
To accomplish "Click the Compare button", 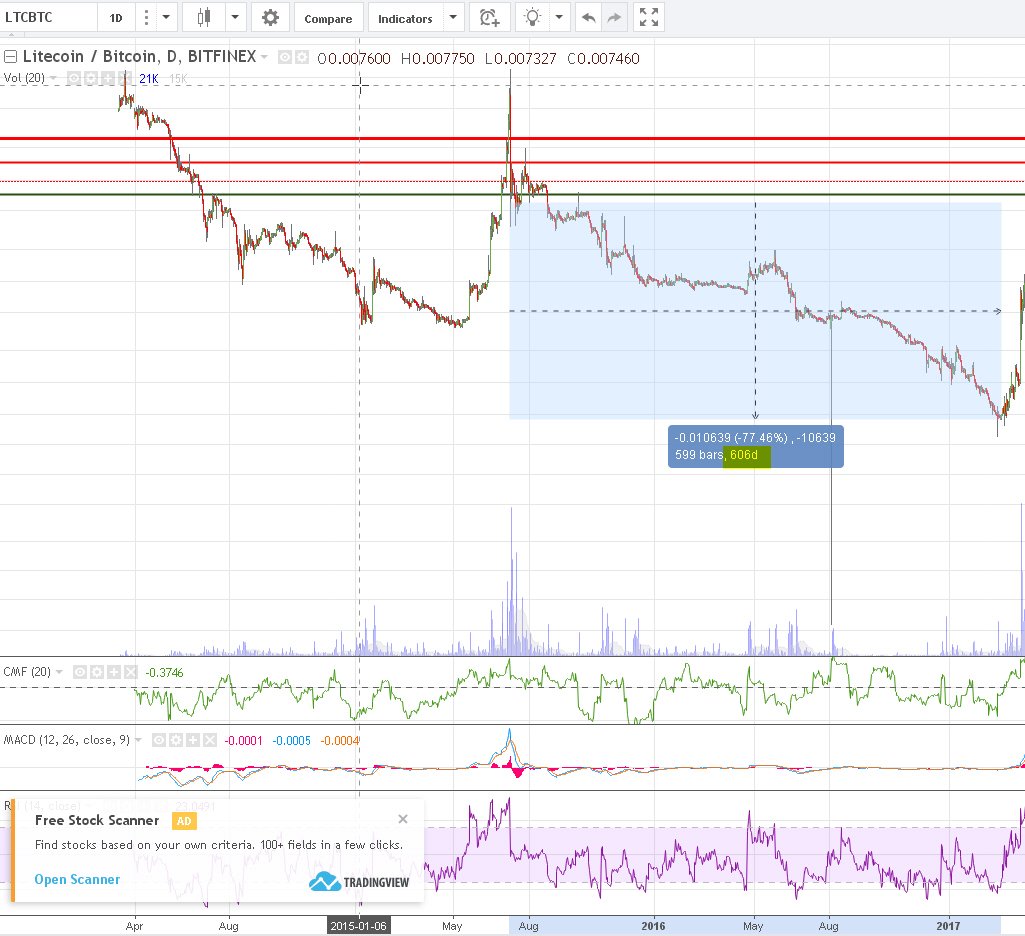I will pos(328,18).
